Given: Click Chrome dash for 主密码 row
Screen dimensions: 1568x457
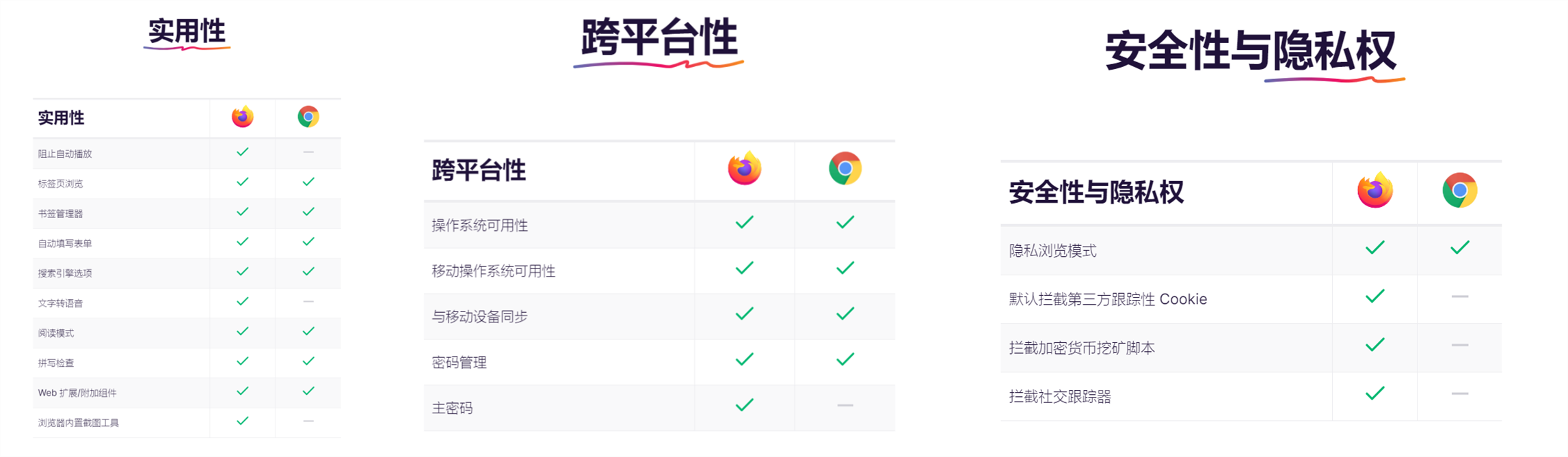Looking at the screenshot, I should tap(845, 405).
